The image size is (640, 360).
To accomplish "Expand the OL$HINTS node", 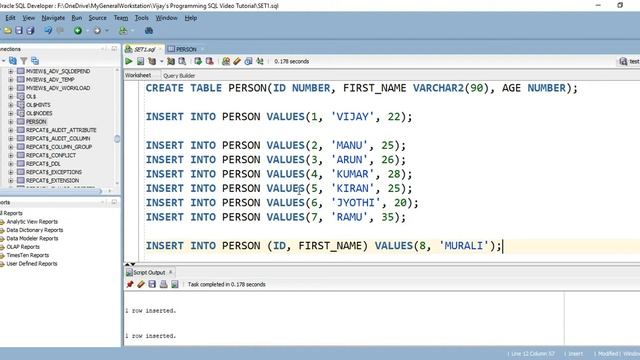I will point(11,105).
